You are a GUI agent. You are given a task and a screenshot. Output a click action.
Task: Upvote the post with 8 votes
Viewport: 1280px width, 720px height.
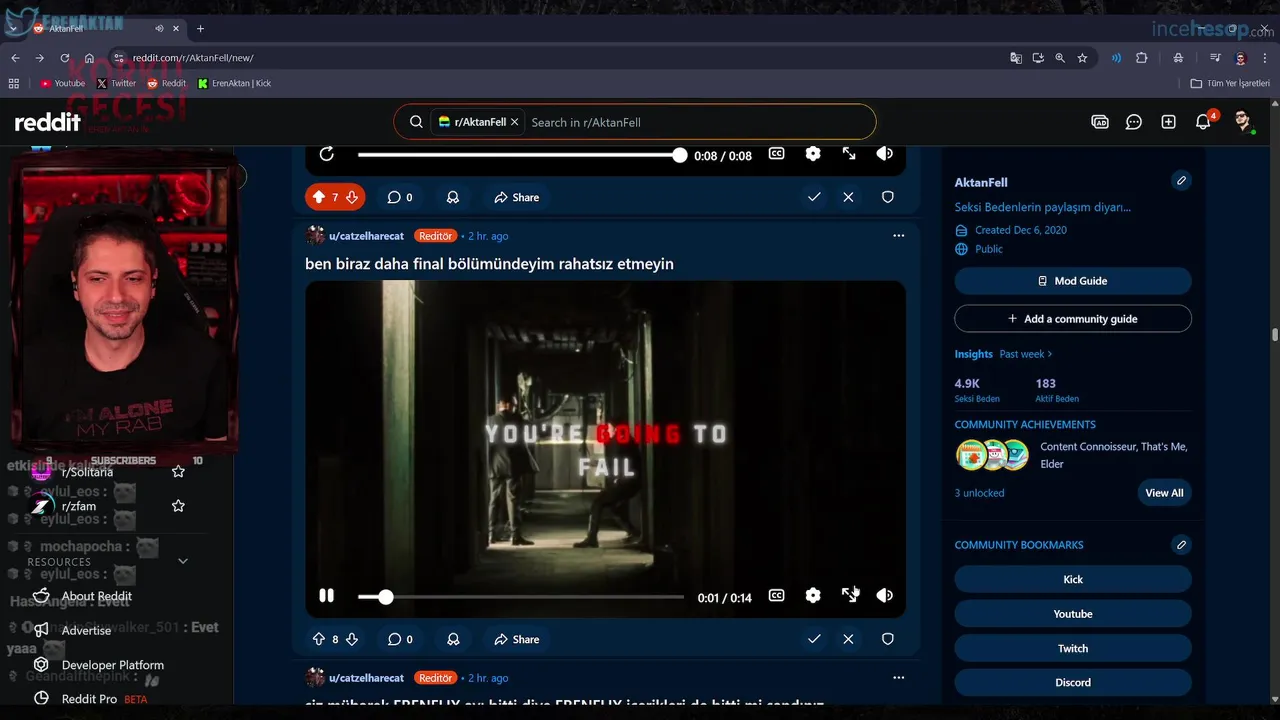[x=319, y=639]
